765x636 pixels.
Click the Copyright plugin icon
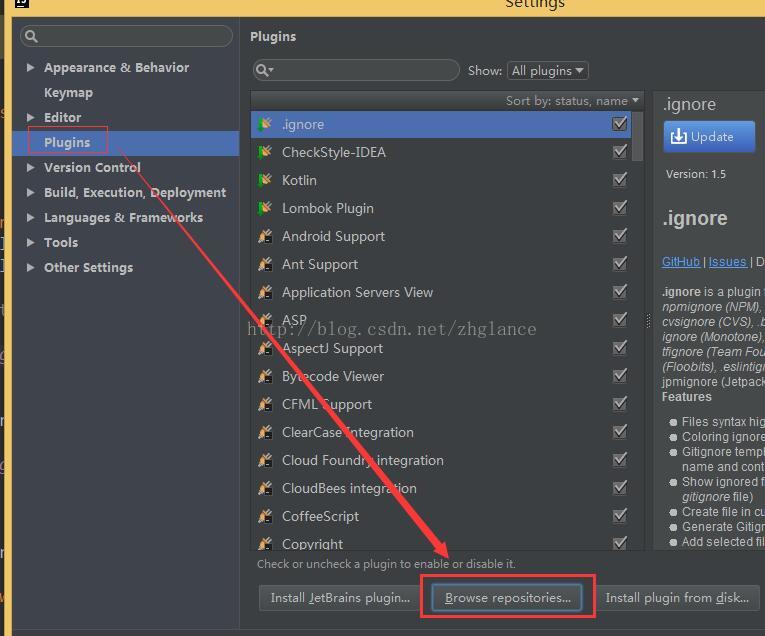(x=265, y=543)
